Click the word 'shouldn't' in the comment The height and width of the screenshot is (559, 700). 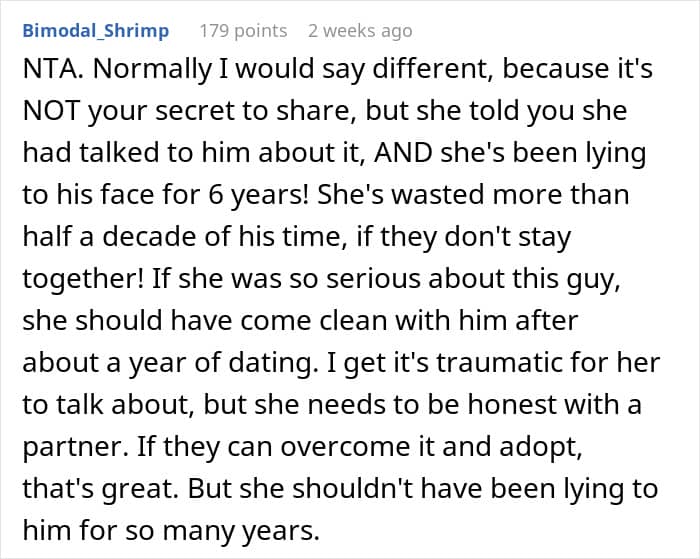pos(353,488)
